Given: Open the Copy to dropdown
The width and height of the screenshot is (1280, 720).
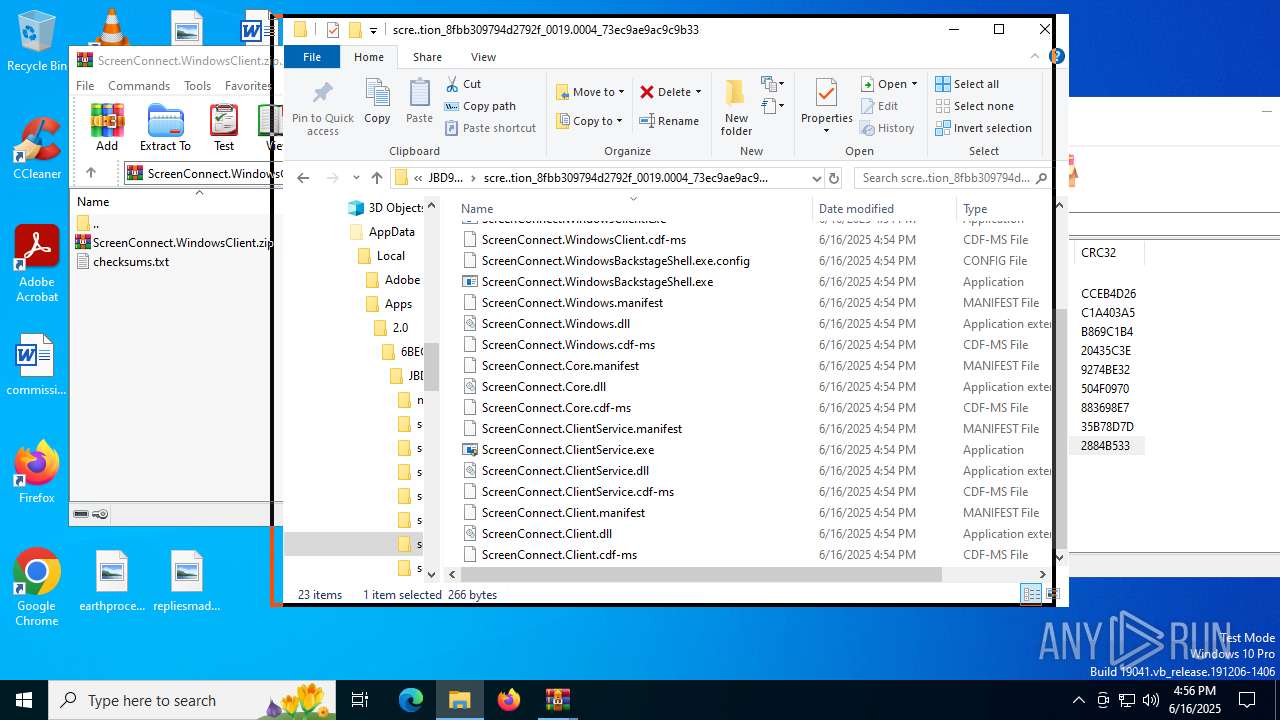Looking at the screenshot, I should coord(589,121).
